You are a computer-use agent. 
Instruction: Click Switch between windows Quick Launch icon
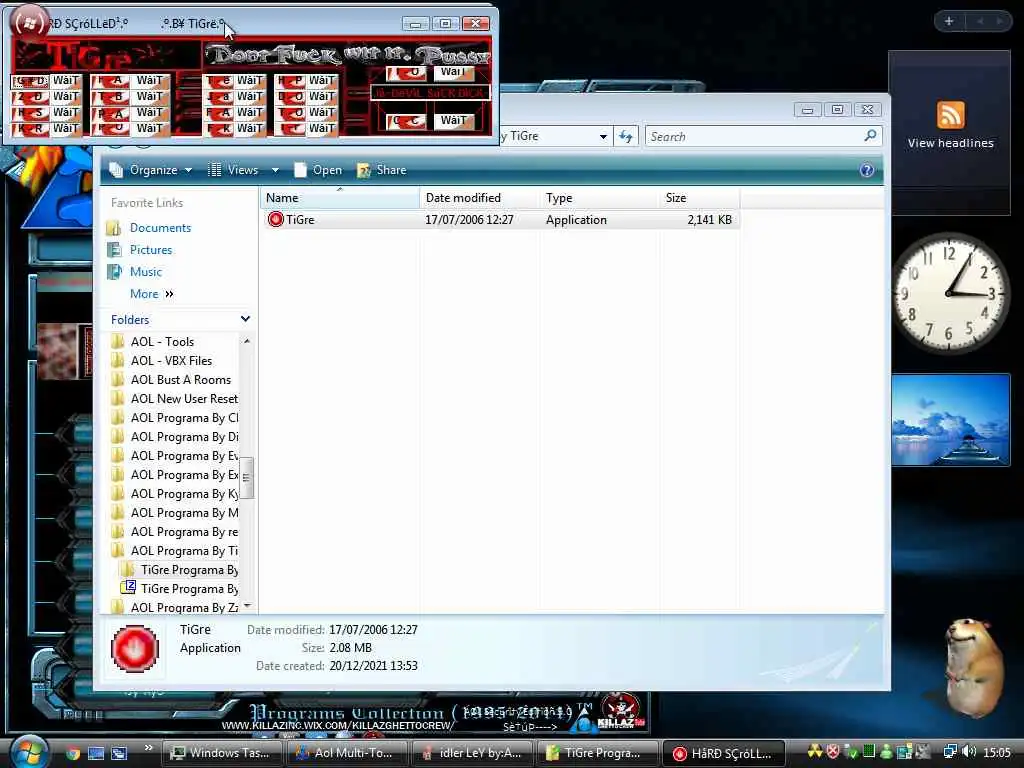(x=119, y=754)
